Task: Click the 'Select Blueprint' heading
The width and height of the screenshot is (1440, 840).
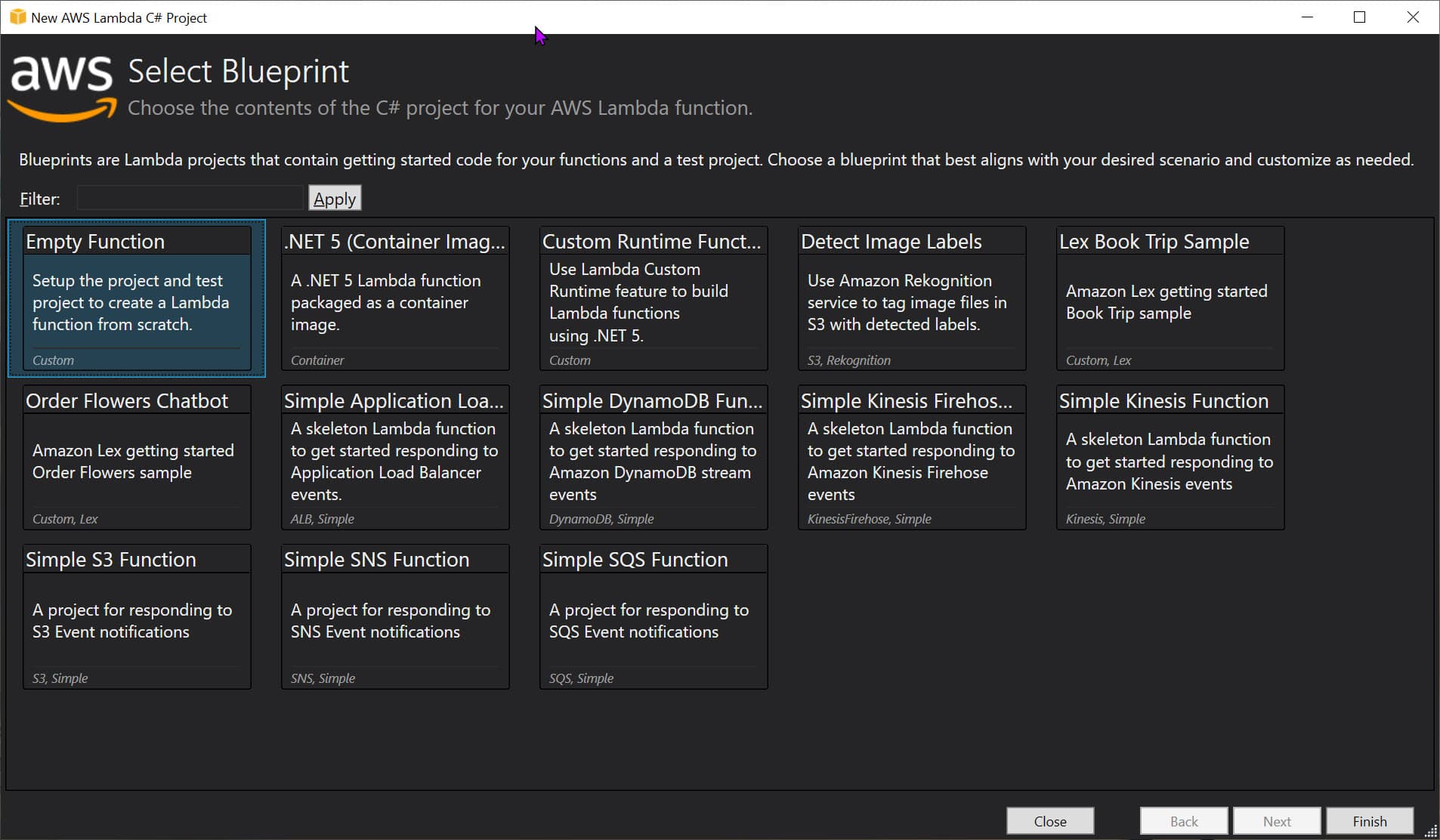Action: (238, 72)
